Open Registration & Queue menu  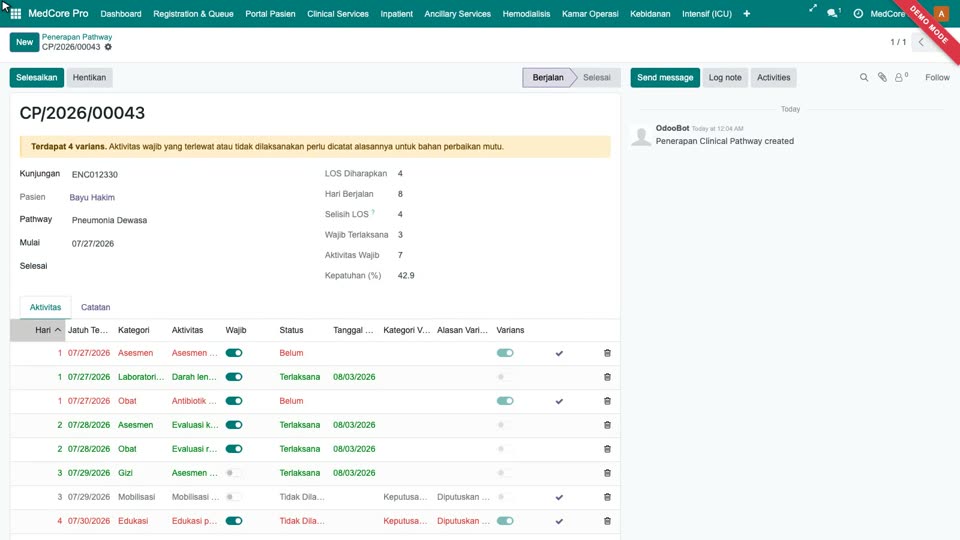(193, 13)
